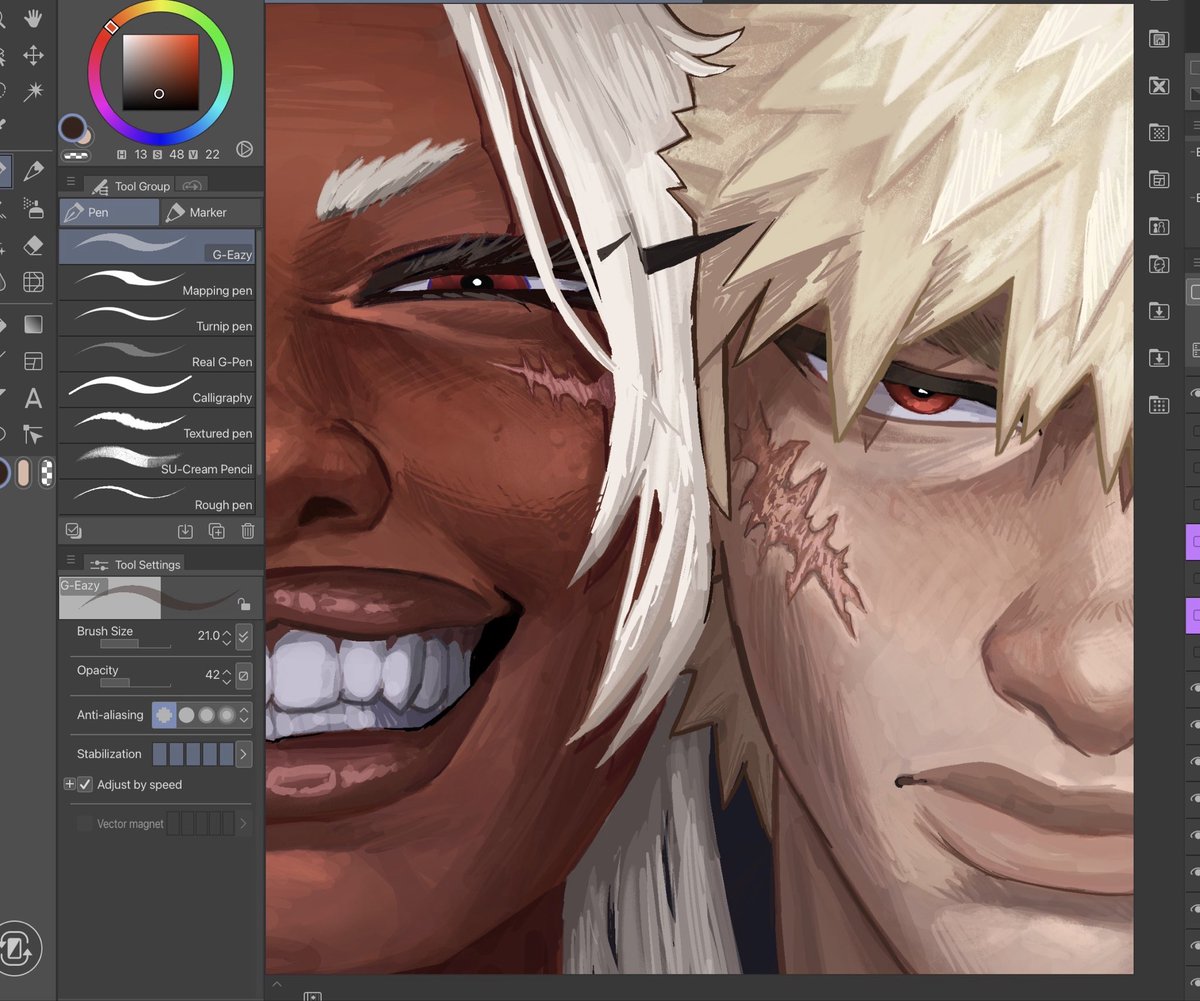This screenshot has height=1001, width=1200.
Task: Select the Eraser tool
Action: point(33,245)
